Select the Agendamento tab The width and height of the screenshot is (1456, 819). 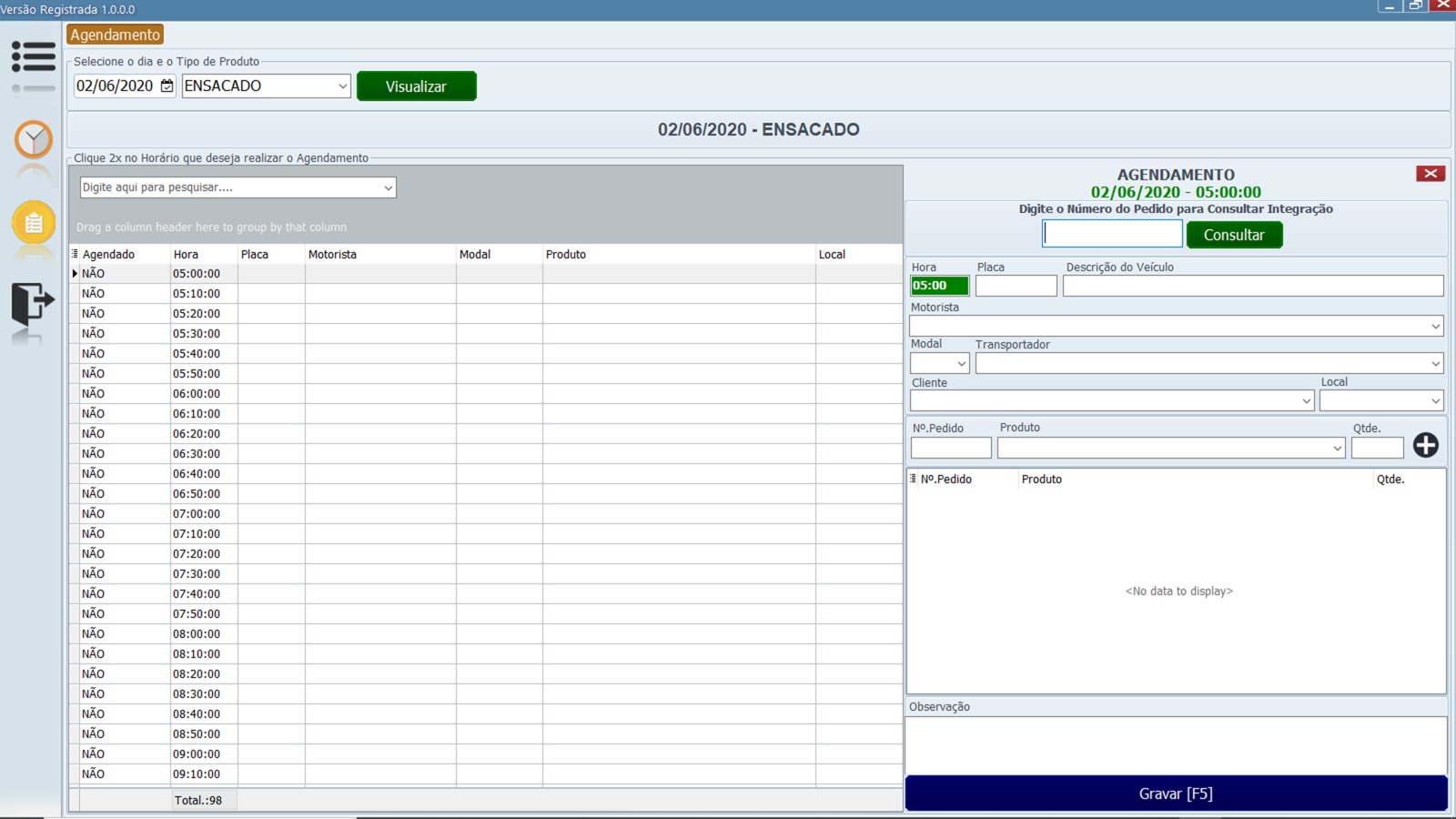pos(115,35)
